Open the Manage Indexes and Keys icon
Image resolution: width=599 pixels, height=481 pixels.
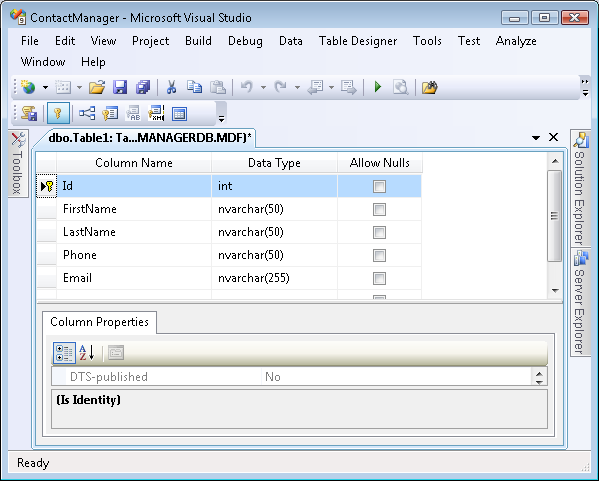110,113
